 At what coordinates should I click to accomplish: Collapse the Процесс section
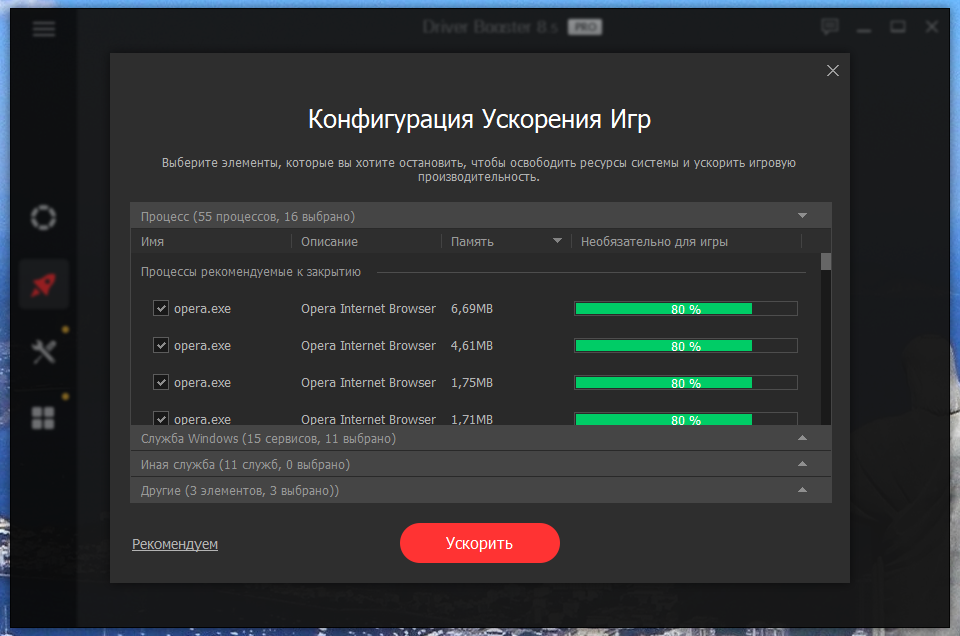click(x=801, y=216)
